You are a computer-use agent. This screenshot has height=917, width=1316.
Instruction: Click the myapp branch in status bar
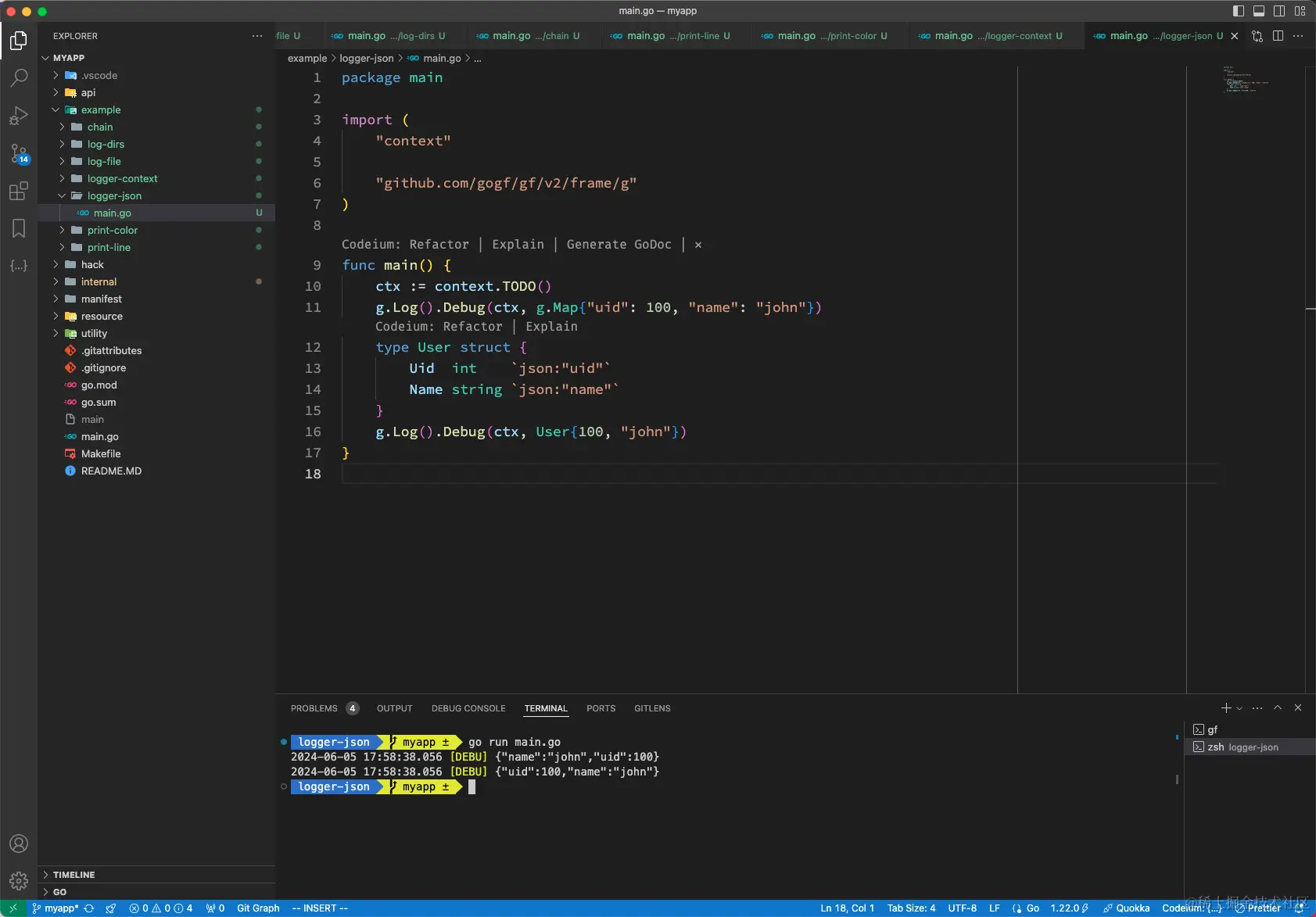[x=56, y=908]
